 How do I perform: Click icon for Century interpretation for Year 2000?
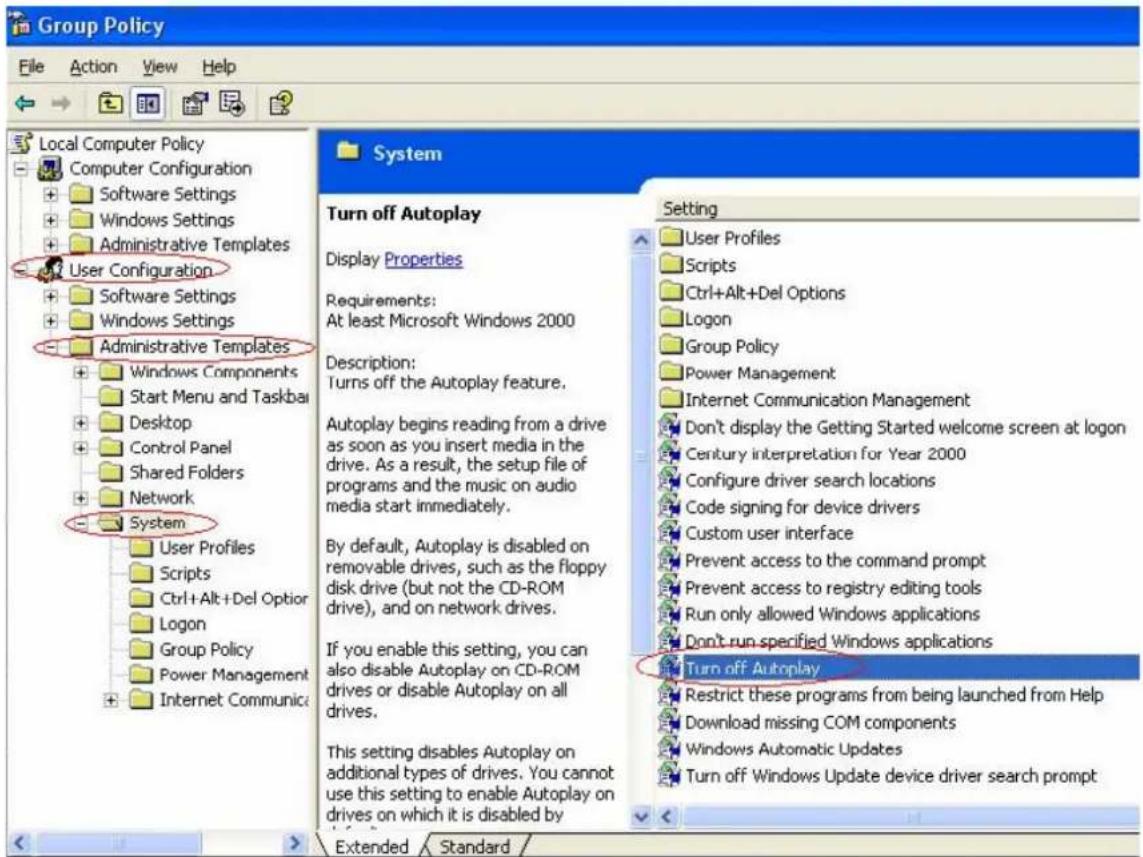pos(669,453)
